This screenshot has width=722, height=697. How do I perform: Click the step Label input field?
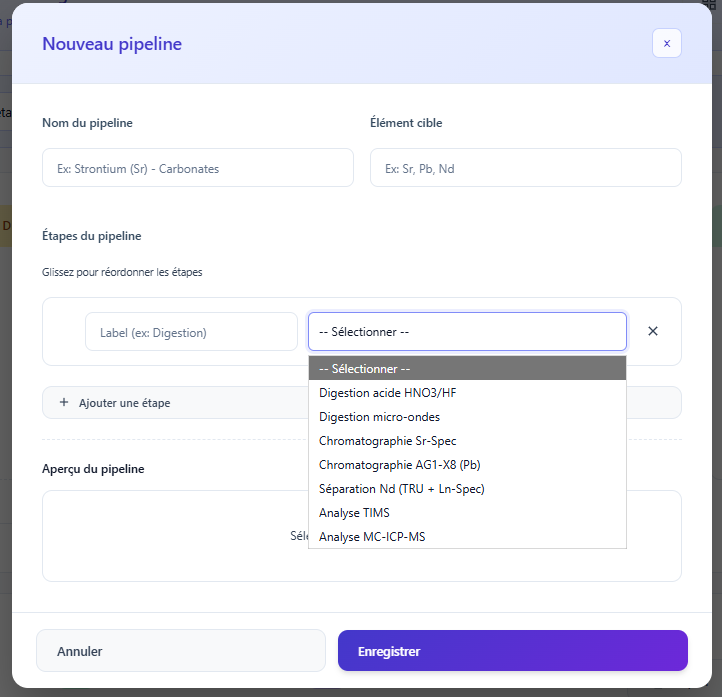pyautogui.click(x=191, y=332)
